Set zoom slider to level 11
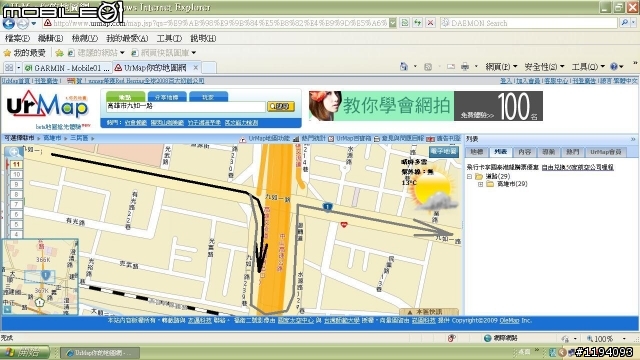This screenshot has width=640, height=360. tap(16, 164)
